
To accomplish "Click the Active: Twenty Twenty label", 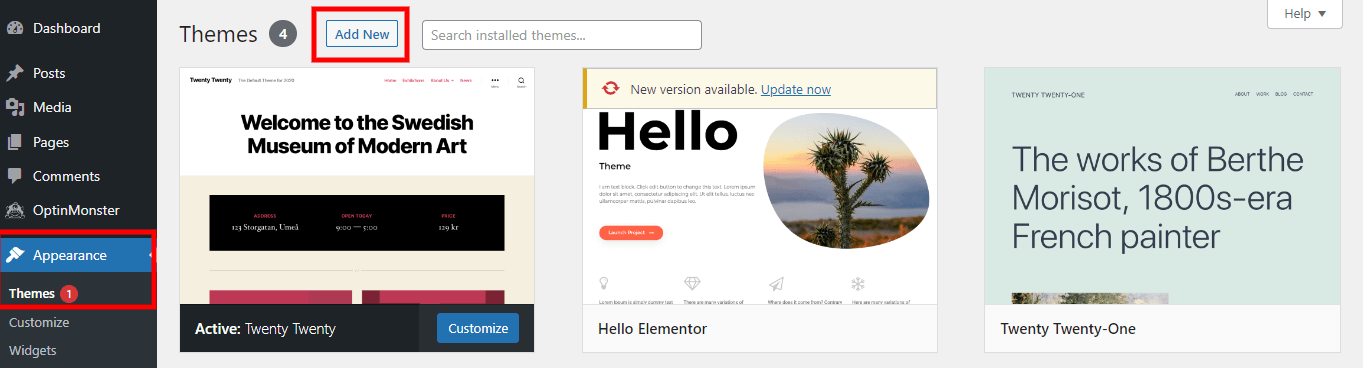I will tap(266, 328).
